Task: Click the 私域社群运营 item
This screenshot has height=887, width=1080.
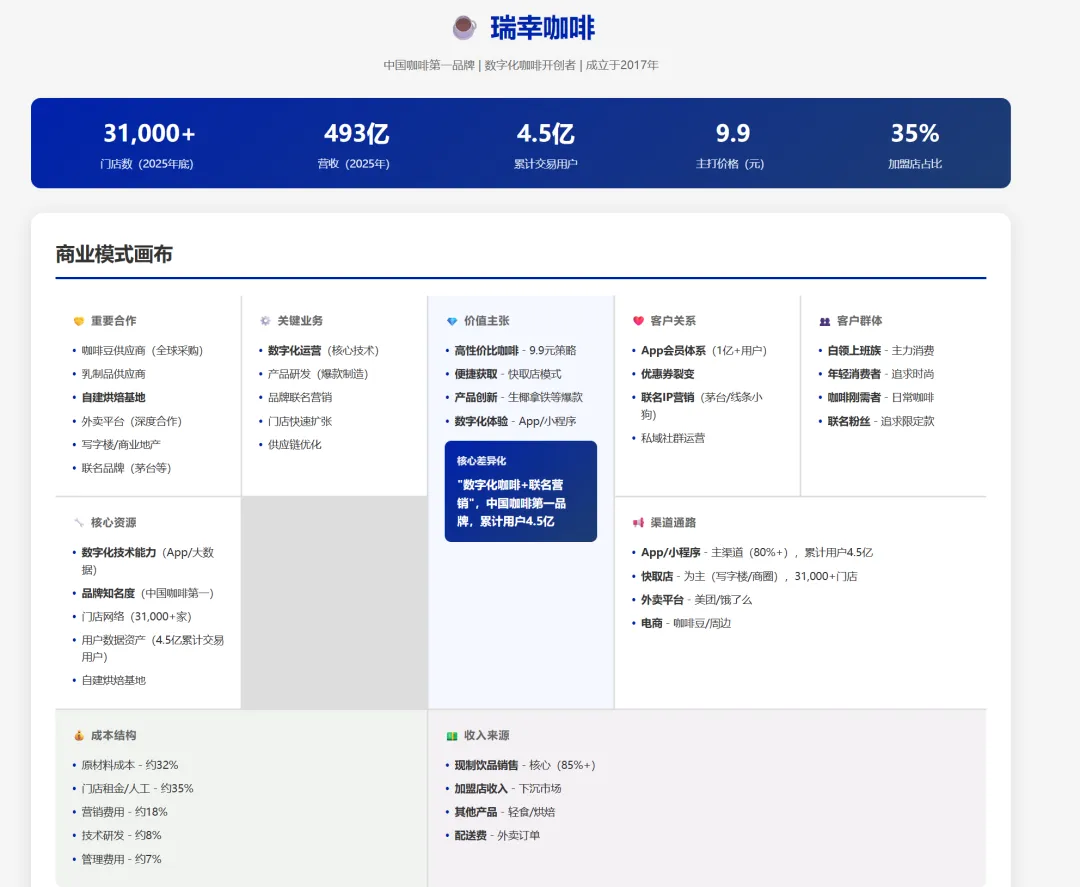Action: click(x=673, y=438)
